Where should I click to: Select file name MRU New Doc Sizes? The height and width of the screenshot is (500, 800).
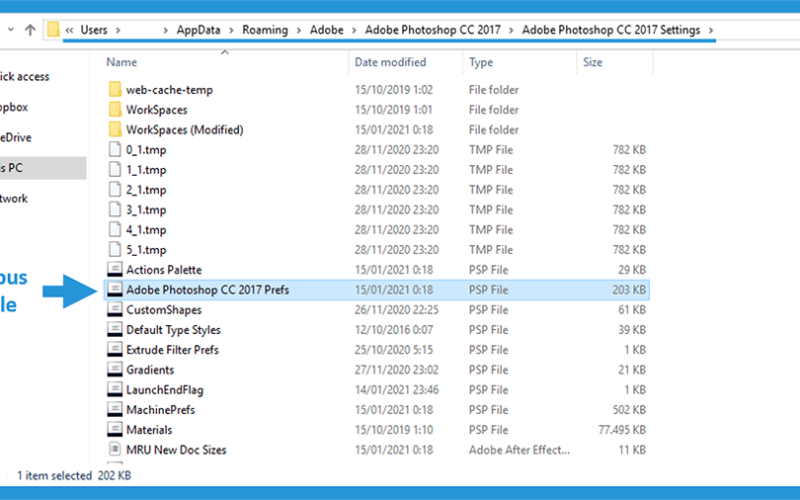click(176, 450)
